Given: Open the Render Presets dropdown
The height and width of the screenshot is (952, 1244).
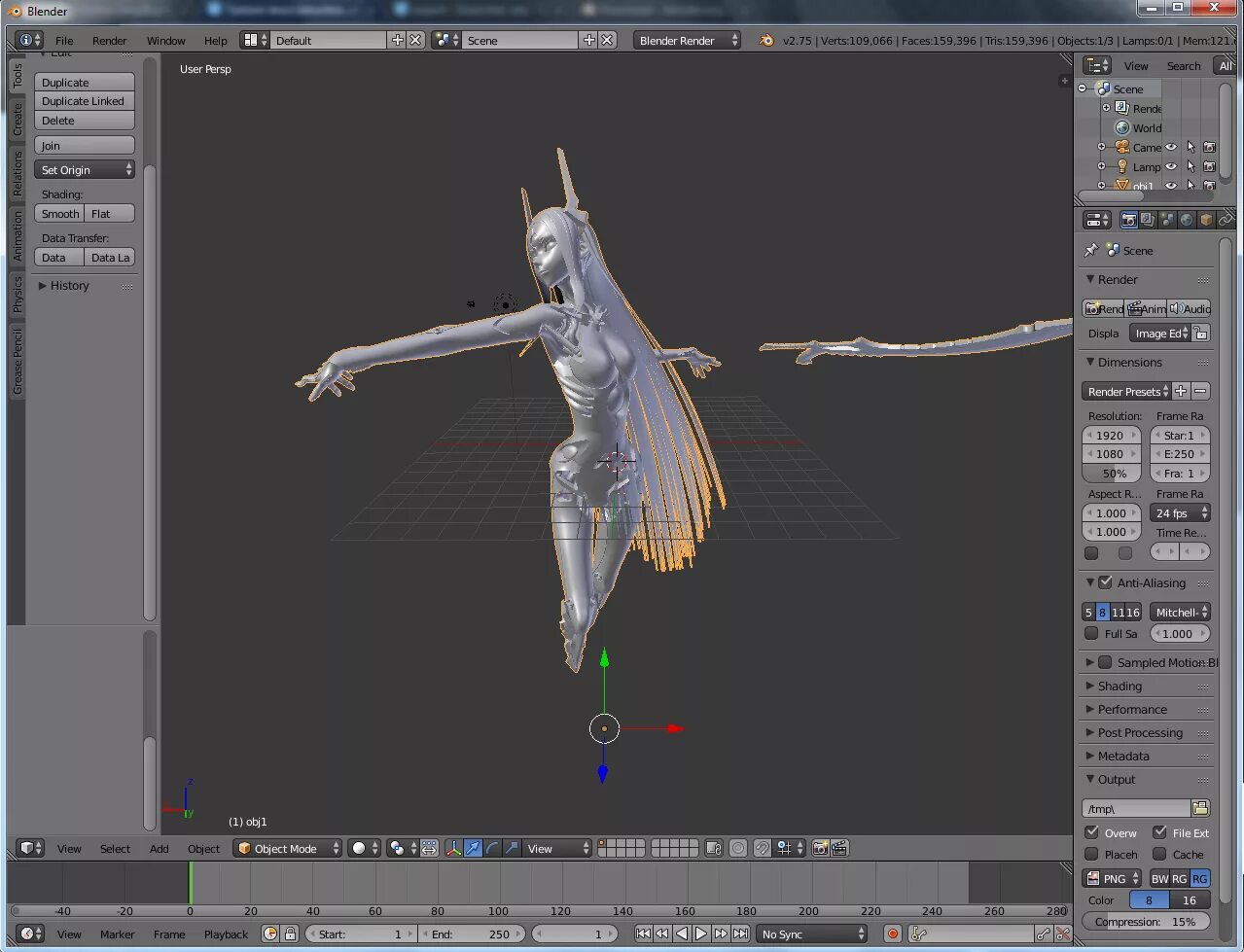Looking at the screenshot, I should (1126, 391).
